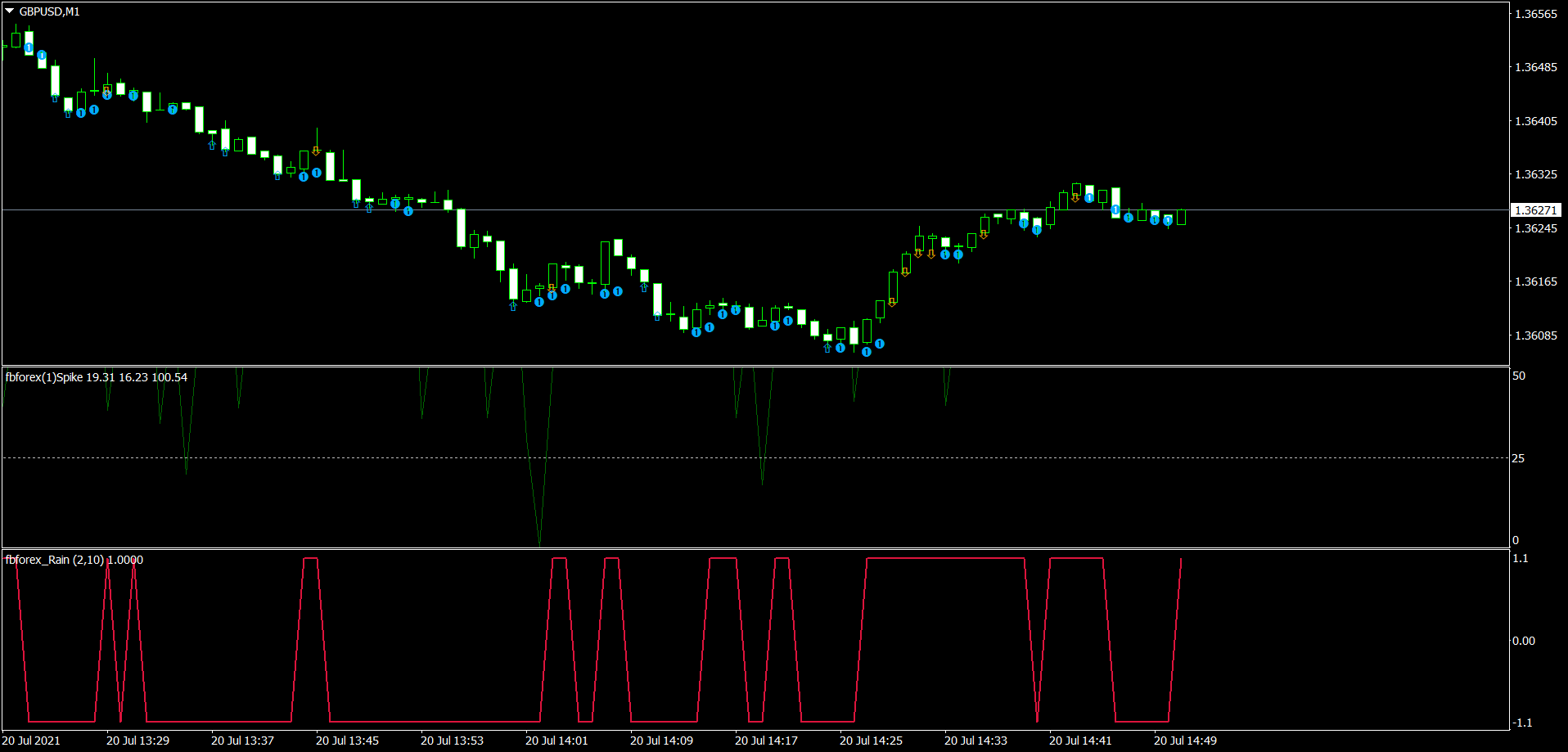This screenshot has height=752, width=1568.
Task: Click the orange down arrow at the rally's highest candle
Action: (x=1076, y=197)
